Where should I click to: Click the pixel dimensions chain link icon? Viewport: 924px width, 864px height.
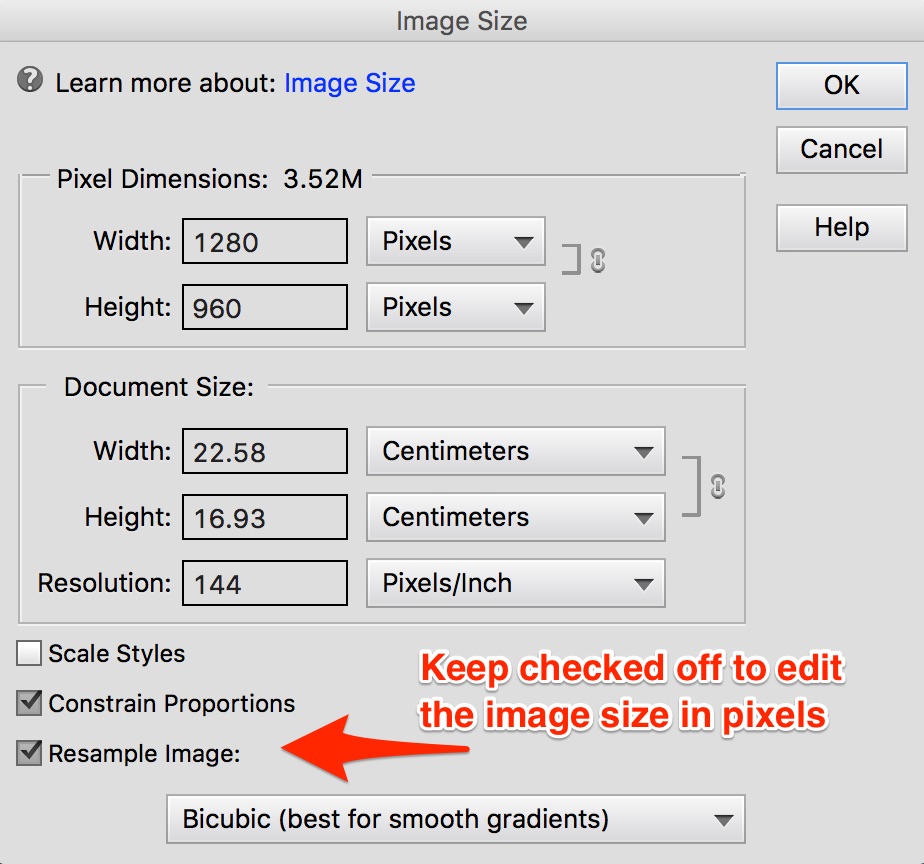pyautogui.click(x=598, y=260)
